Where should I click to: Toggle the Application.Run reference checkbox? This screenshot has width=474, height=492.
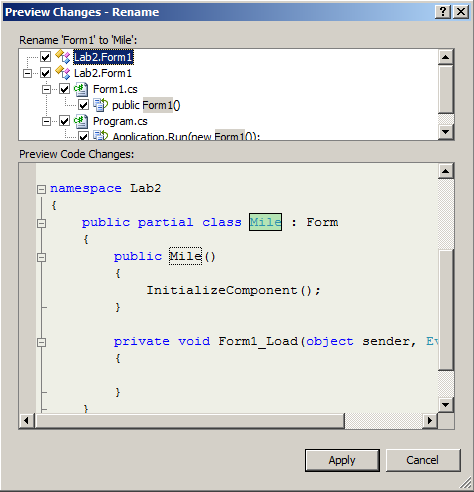click(83, 136)
